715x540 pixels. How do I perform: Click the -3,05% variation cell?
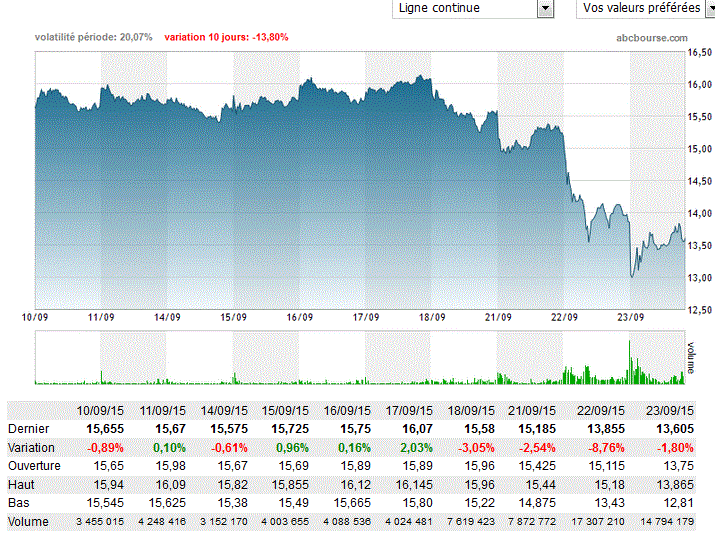(x=476, y=448)
